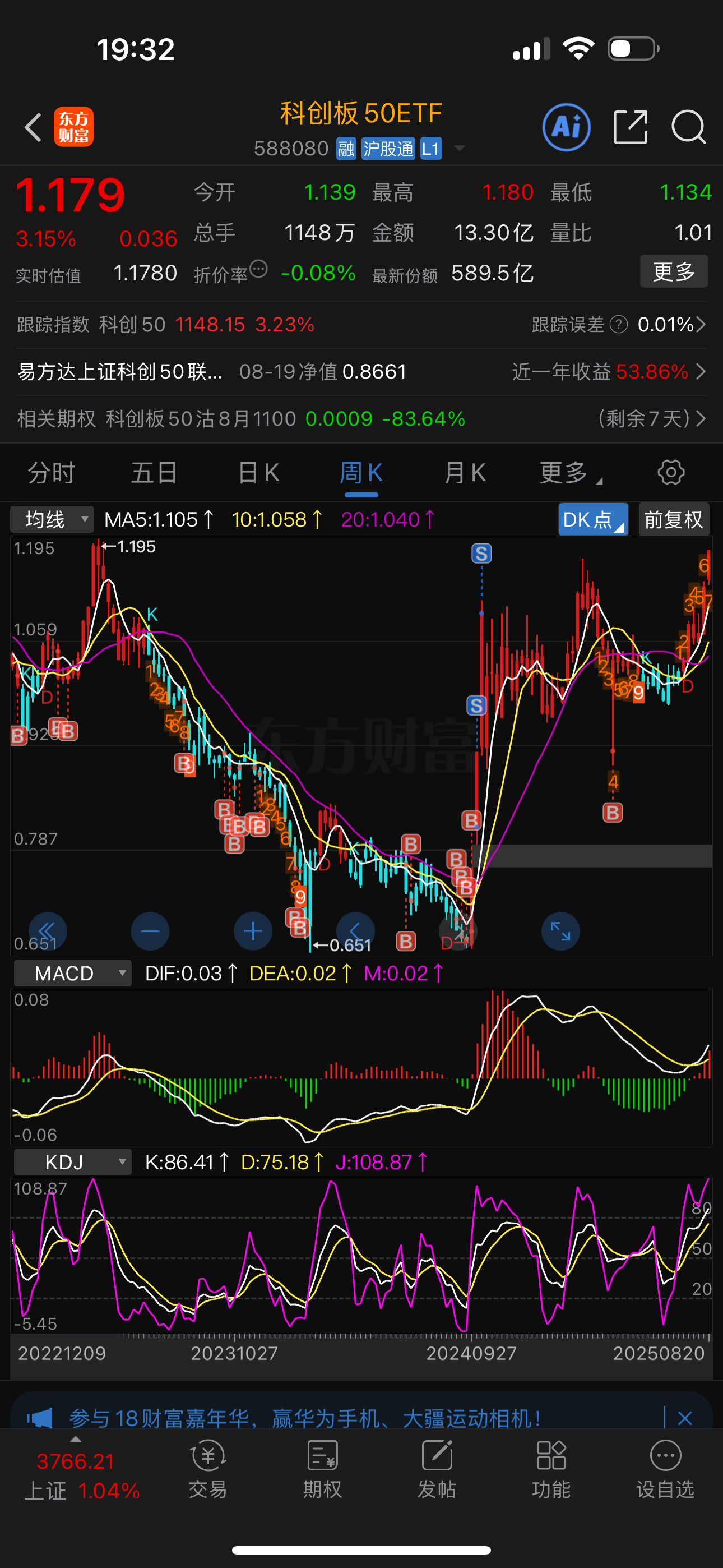Open the MACD indicator dropdown
Viewport: 723px width, 1568px height.
tap(72, 974)
